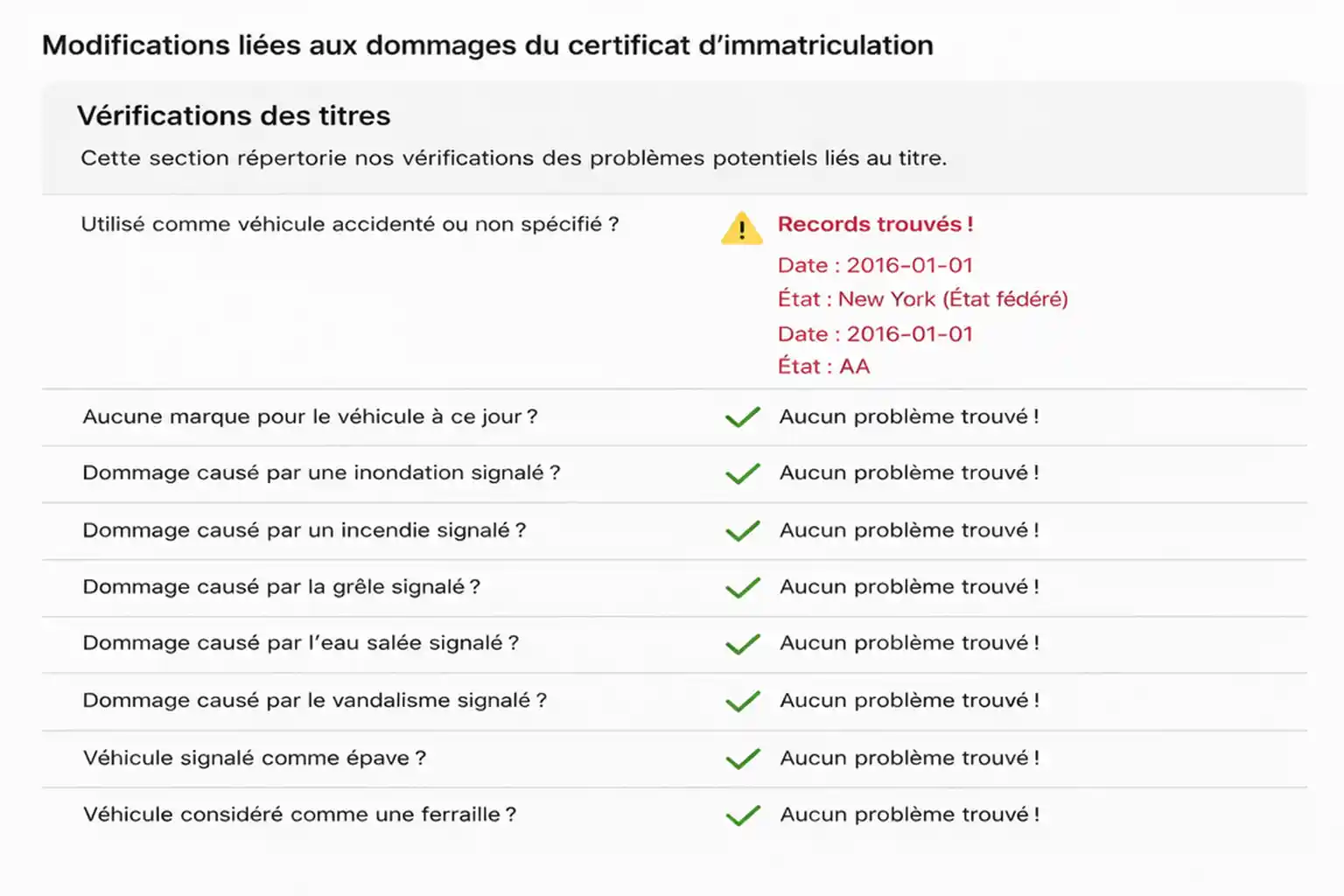Click green checkmark for ferraille row
Screen dimensions: 1344x896
pyautogui.click(x=742, y=815)
